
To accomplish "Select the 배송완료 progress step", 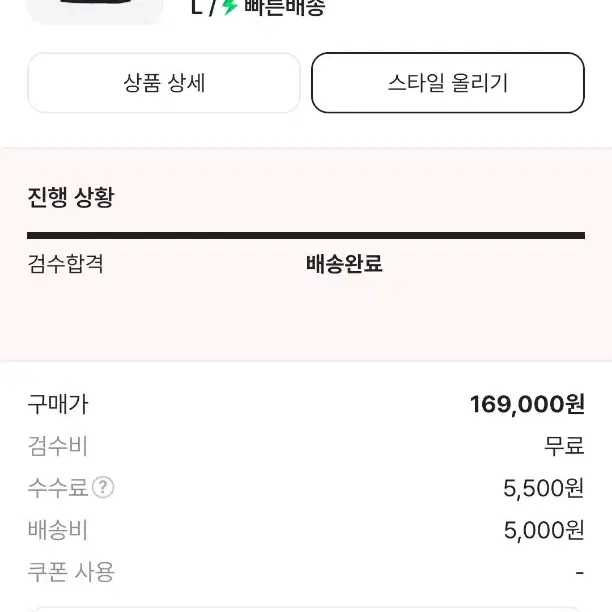I will pyautogui.click(x=344, y=263).
